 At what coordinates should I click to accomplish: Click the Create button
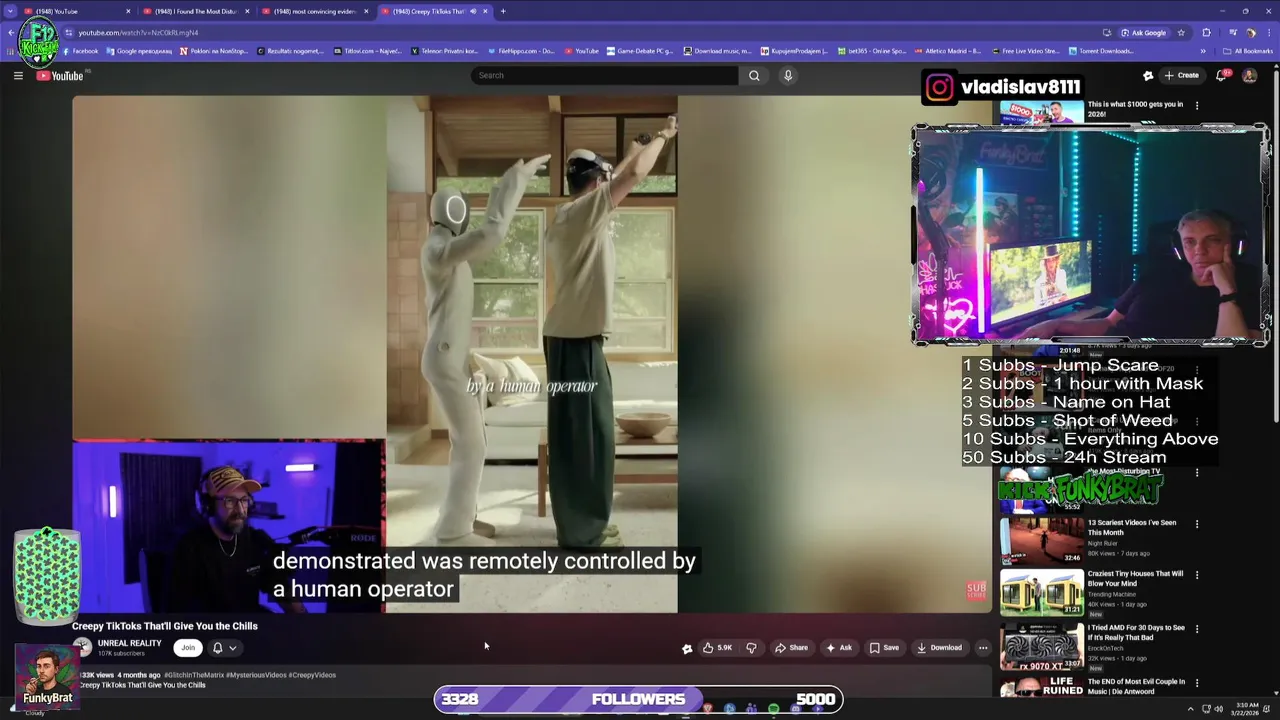[x=1181, y=75]
